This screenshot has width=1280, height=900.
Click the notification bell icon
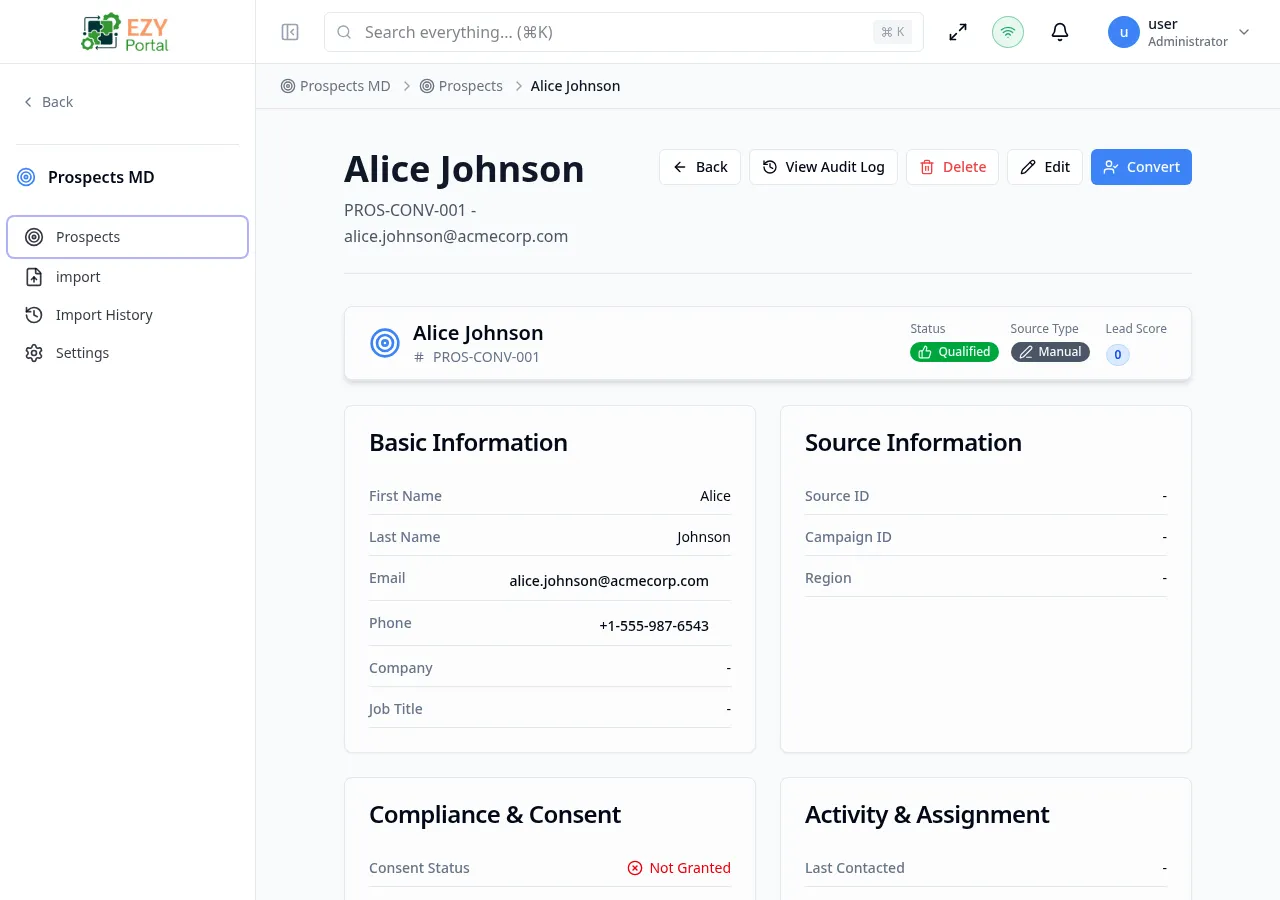[x=1059, y=32]
